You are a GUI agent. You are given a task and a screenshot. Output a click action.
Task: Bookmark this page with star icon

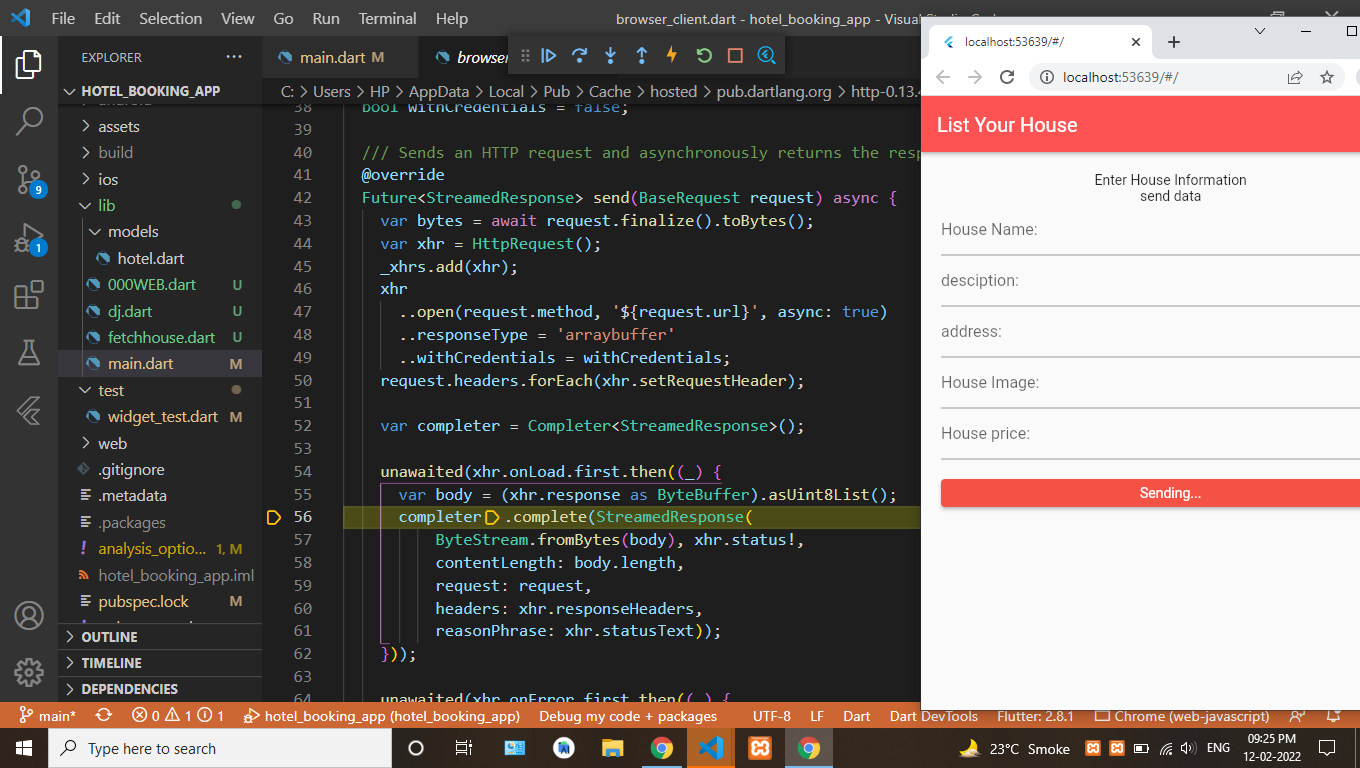1327,77
